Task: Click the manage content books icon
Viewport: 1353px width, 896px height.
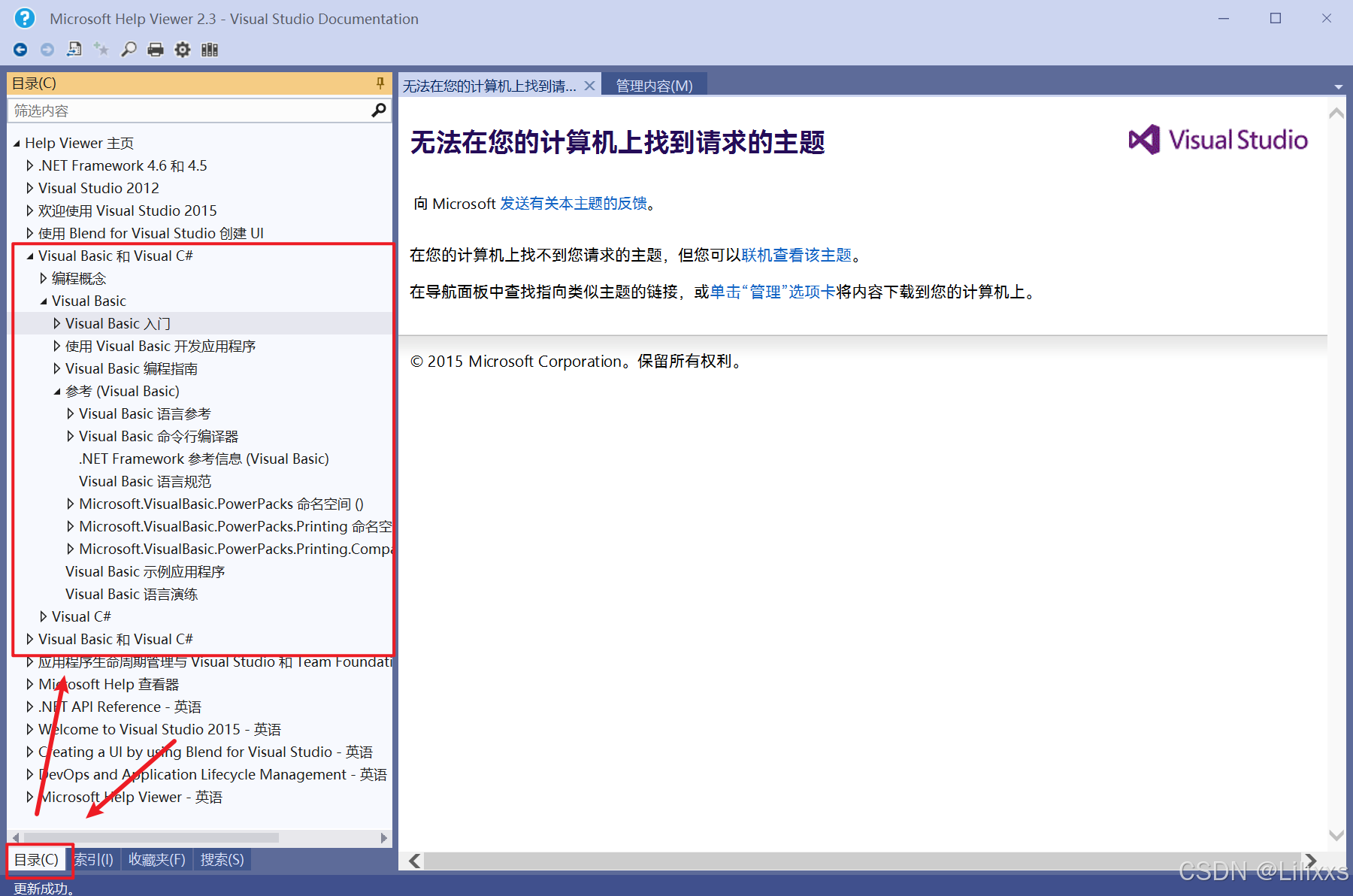Action: point(210,50)
